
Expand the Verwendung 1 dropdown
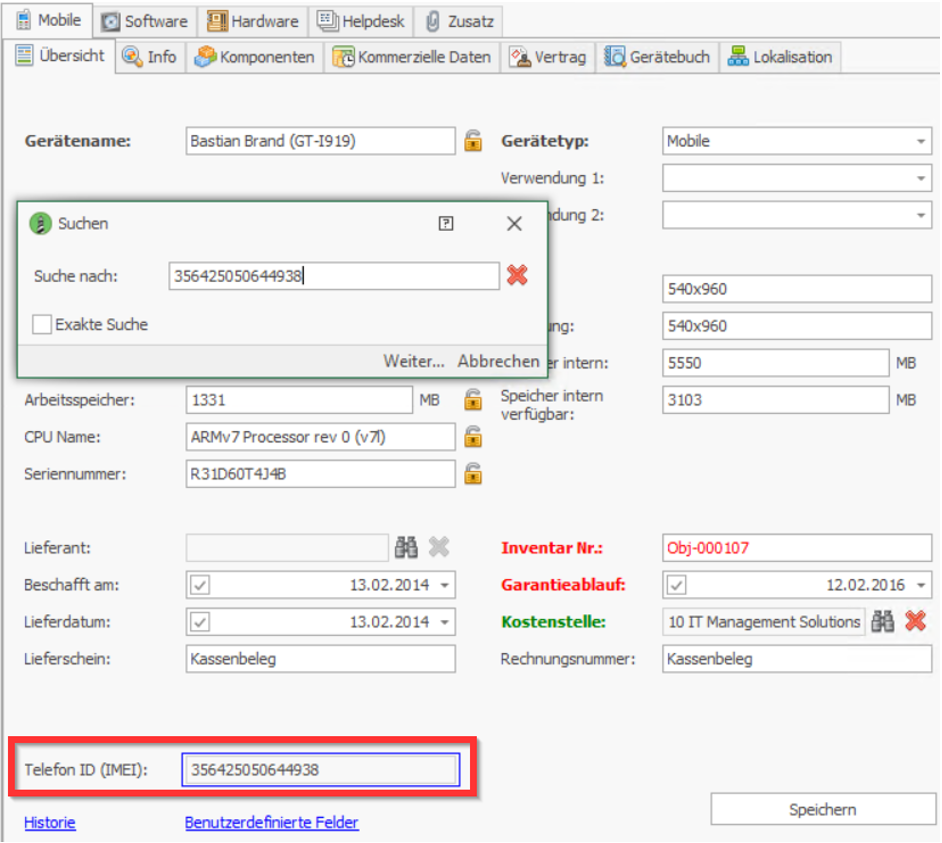(922, 178)
